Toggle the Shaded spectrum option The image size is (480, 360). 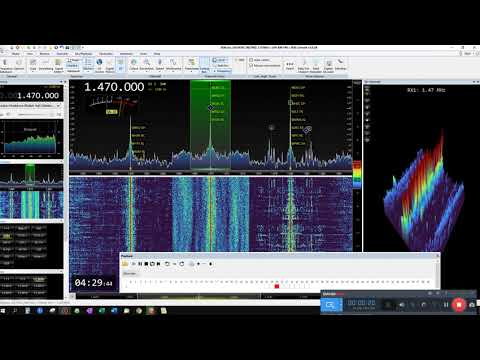pyautogui.click(x=73, y=66)
